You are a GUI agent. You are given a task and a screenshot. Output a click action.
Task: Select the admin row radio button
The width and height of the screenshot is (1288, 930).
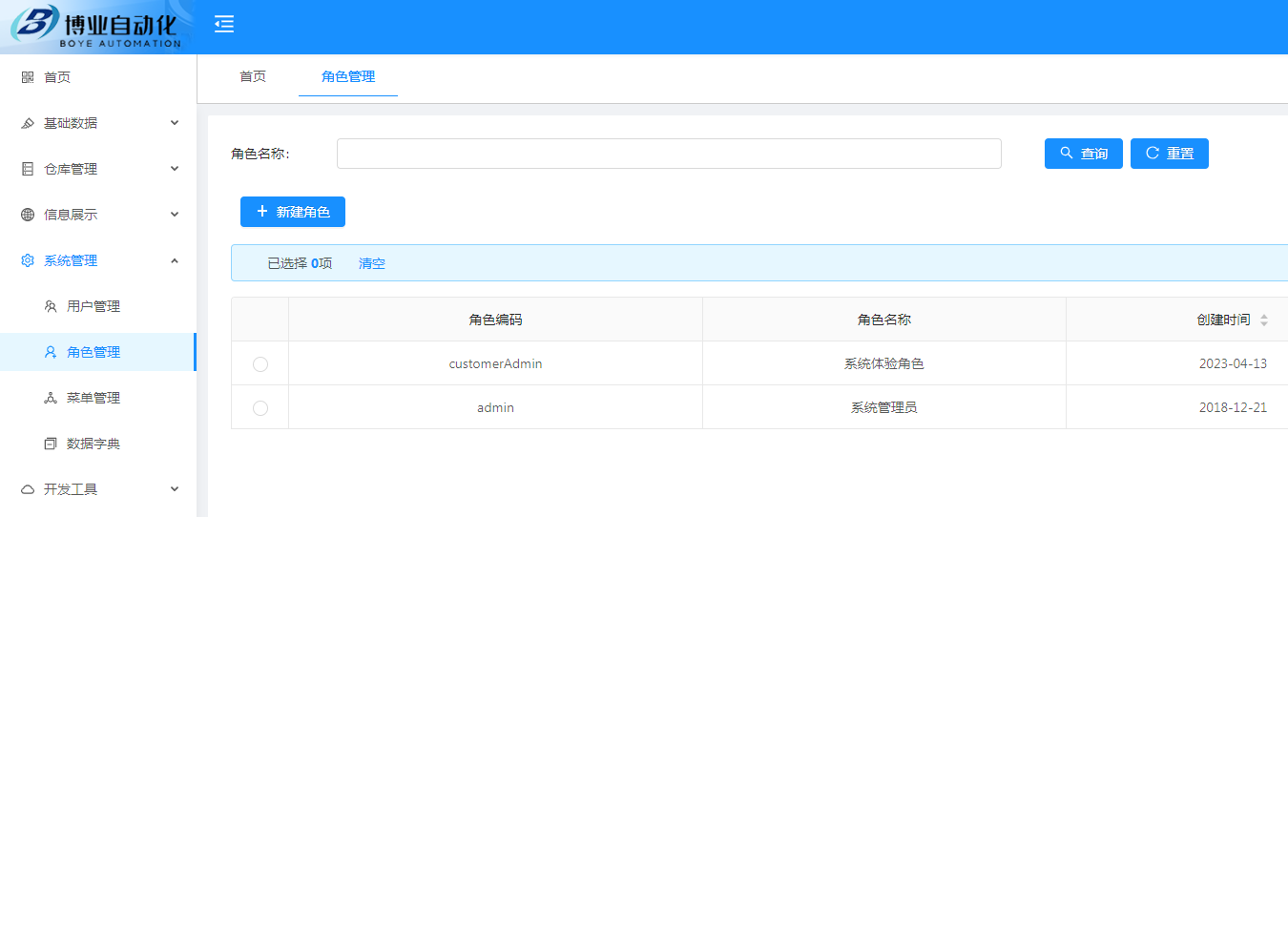tap(260, 408)
